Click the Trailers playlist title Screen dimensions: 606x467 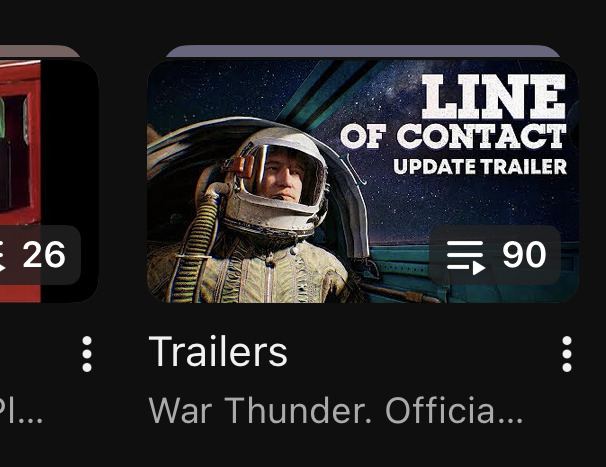coord(218,351)
